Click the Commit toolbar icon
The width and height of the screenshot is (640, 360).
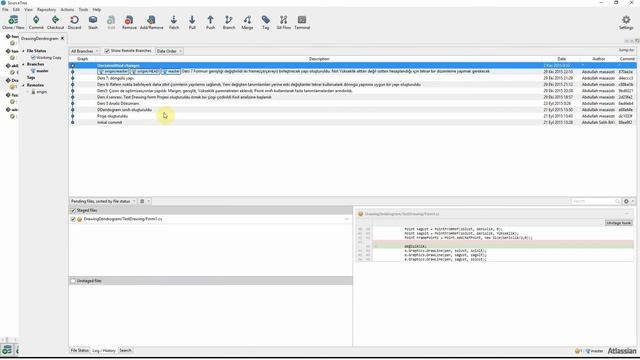pyautogui.click(x=36, y=22)
